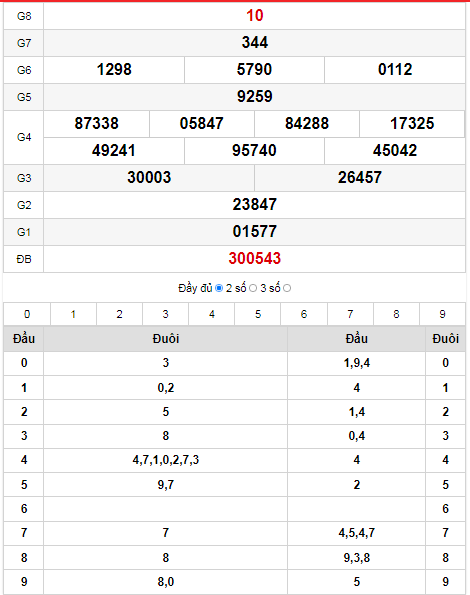Select G6 prize number 1298
Image resolution: width=470 pixels, height=595 pixels.
[x=114, y=69]
